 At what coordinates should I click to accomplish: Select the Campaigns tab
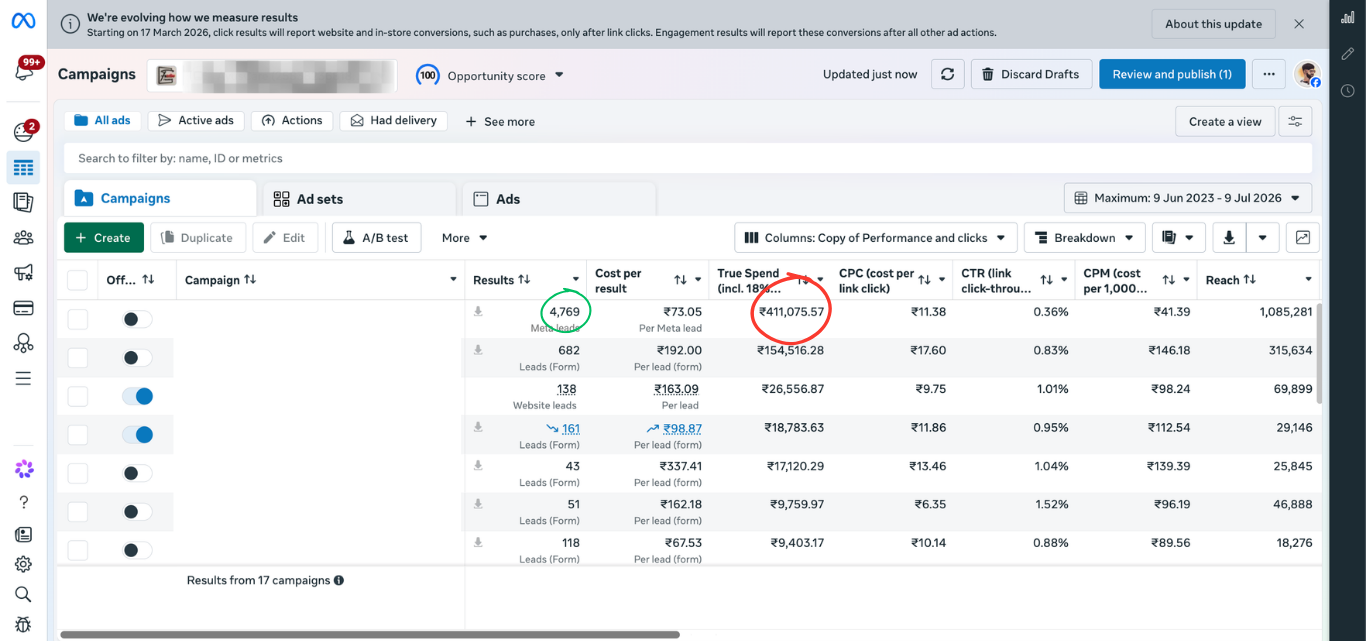(160, 198)
